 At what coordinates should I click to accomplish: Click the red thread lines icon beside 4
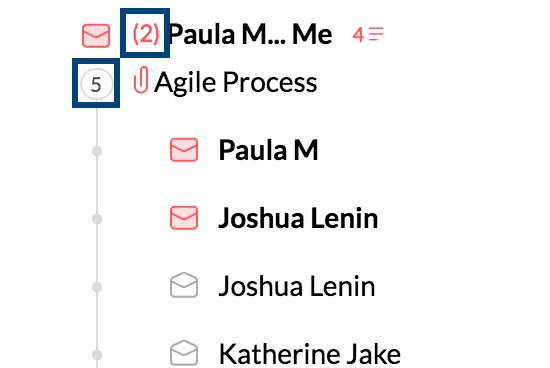click(376, 34)
